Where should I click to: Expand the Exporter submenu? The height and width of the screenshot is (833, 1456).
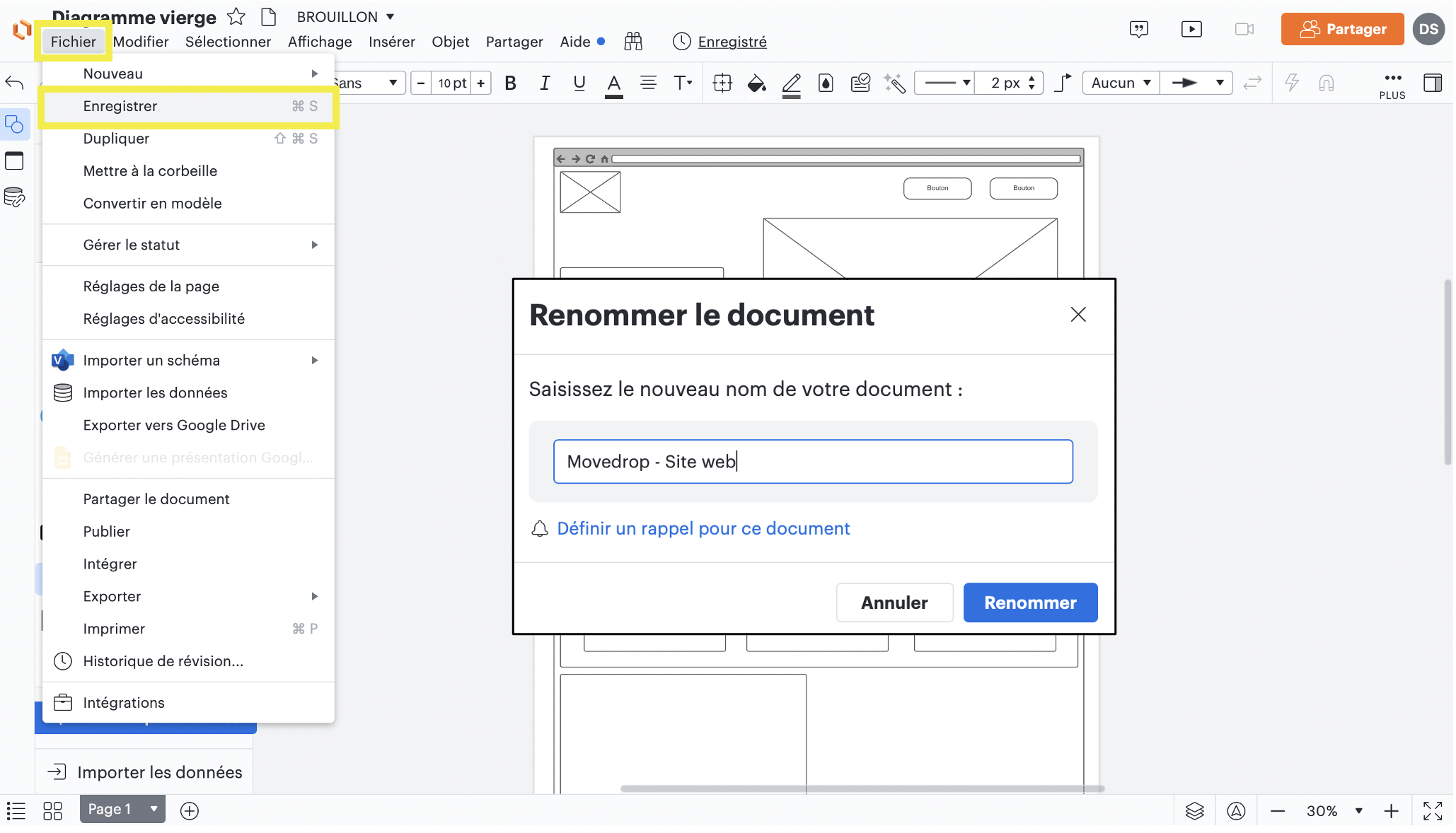(188, 597)
